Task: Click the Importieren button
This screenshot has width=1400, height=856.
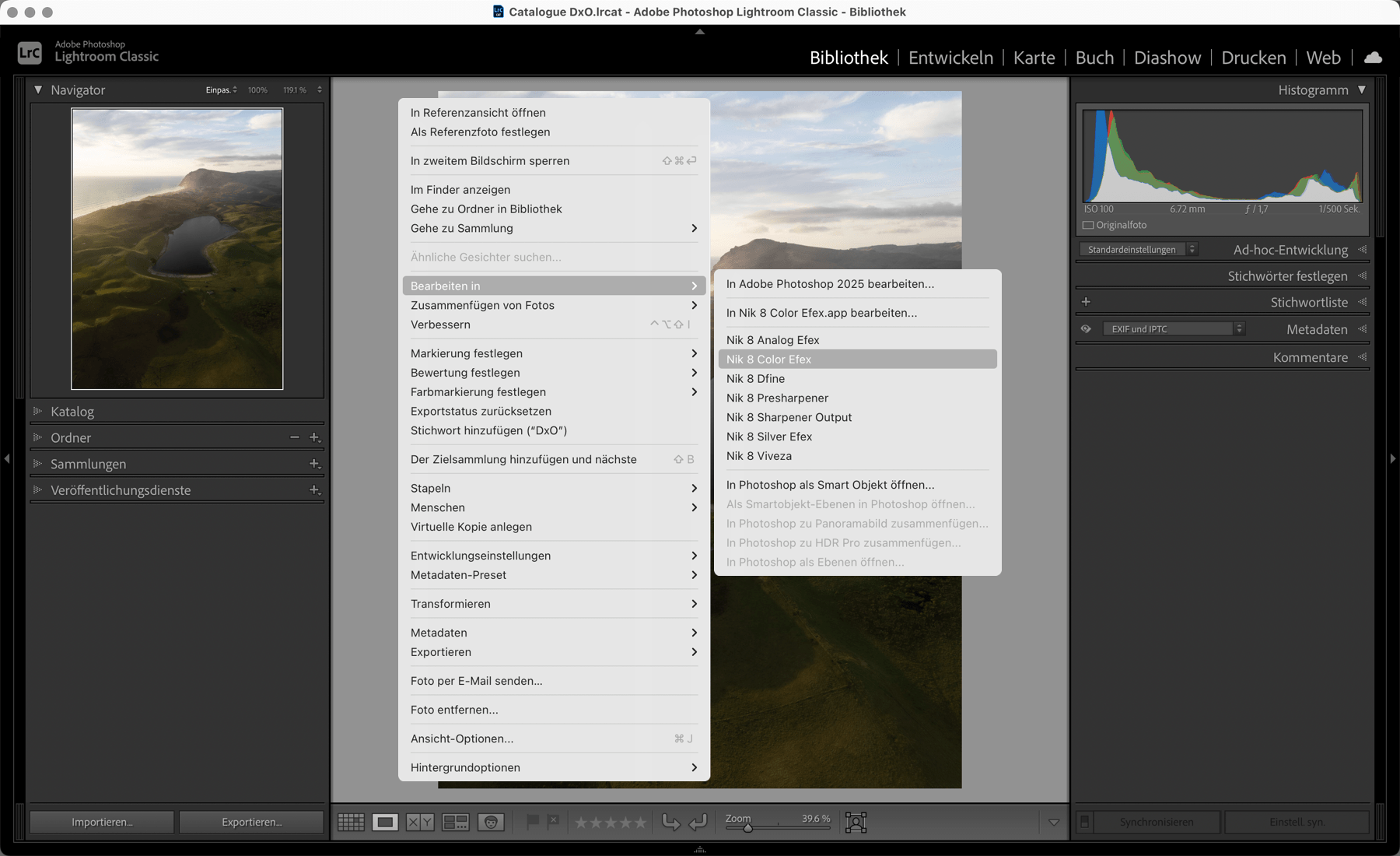Action: pyautogui.click(x=102, y=822)
